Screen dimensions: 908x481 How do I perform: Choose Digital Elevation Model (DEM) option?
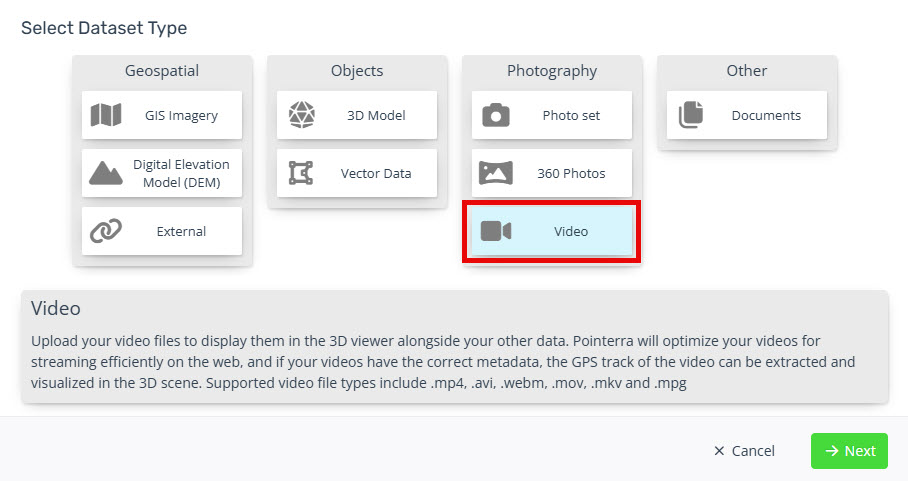click(162, 173)
